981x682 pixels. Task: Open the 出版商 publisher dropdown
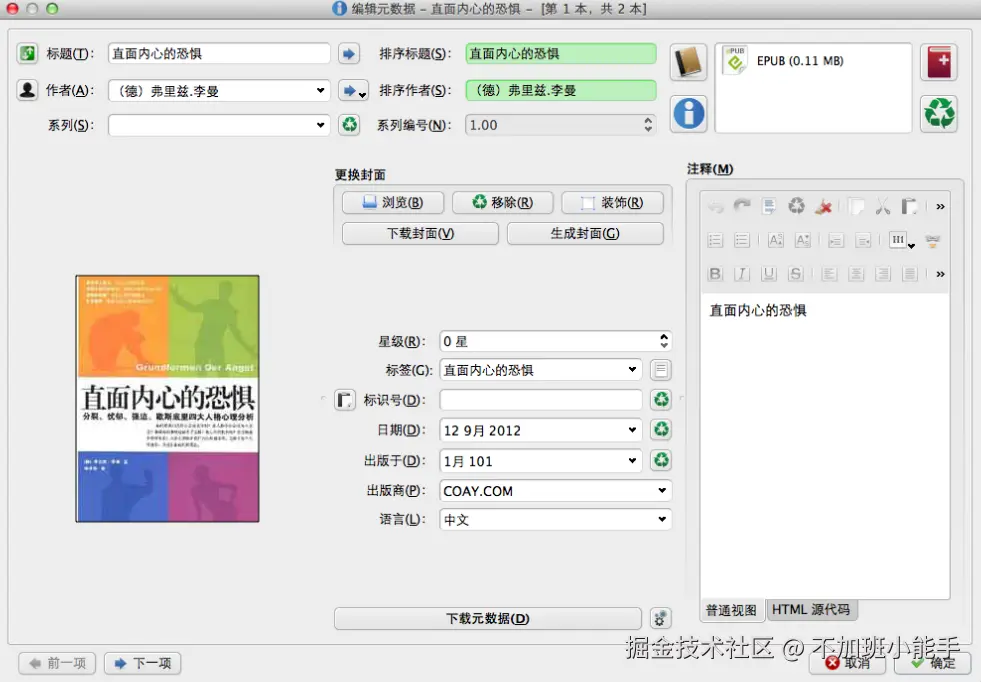[x=662, y=491]
